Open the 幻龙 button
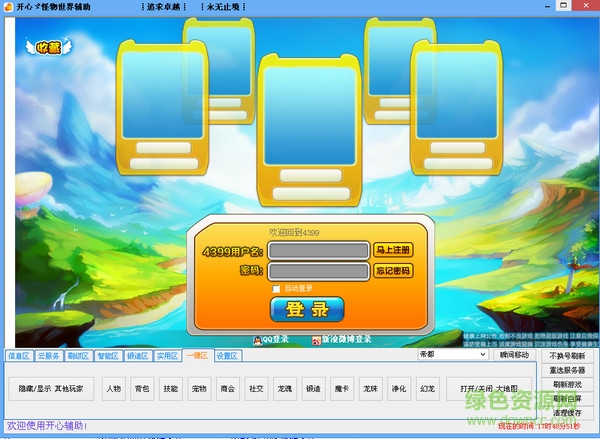Screen dimensions: 600x439 pyautogui.click(x=427, y=388)
